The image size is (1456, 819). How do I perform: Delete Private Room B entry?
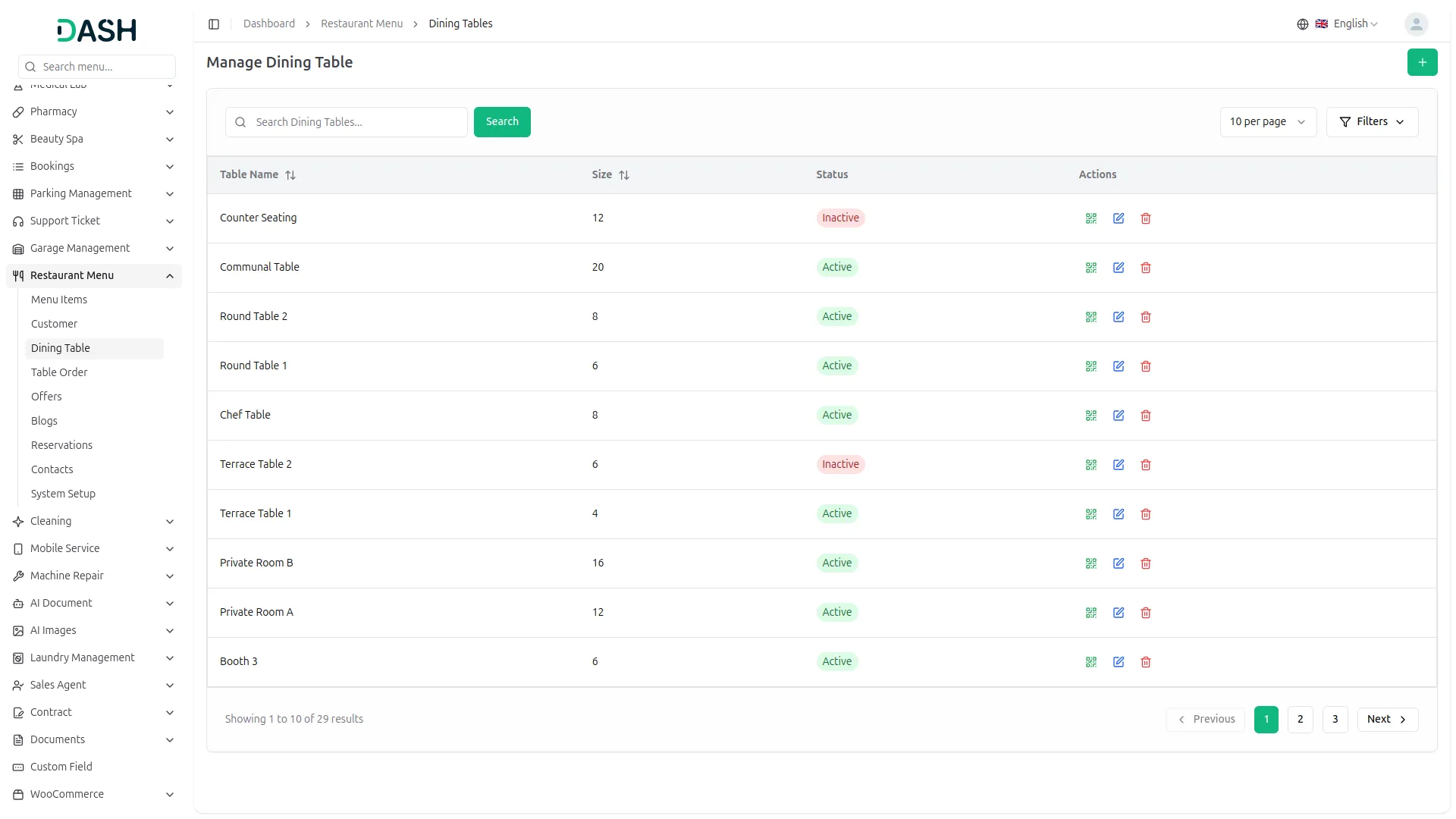pyautogui.click(x=1145, y=563)
